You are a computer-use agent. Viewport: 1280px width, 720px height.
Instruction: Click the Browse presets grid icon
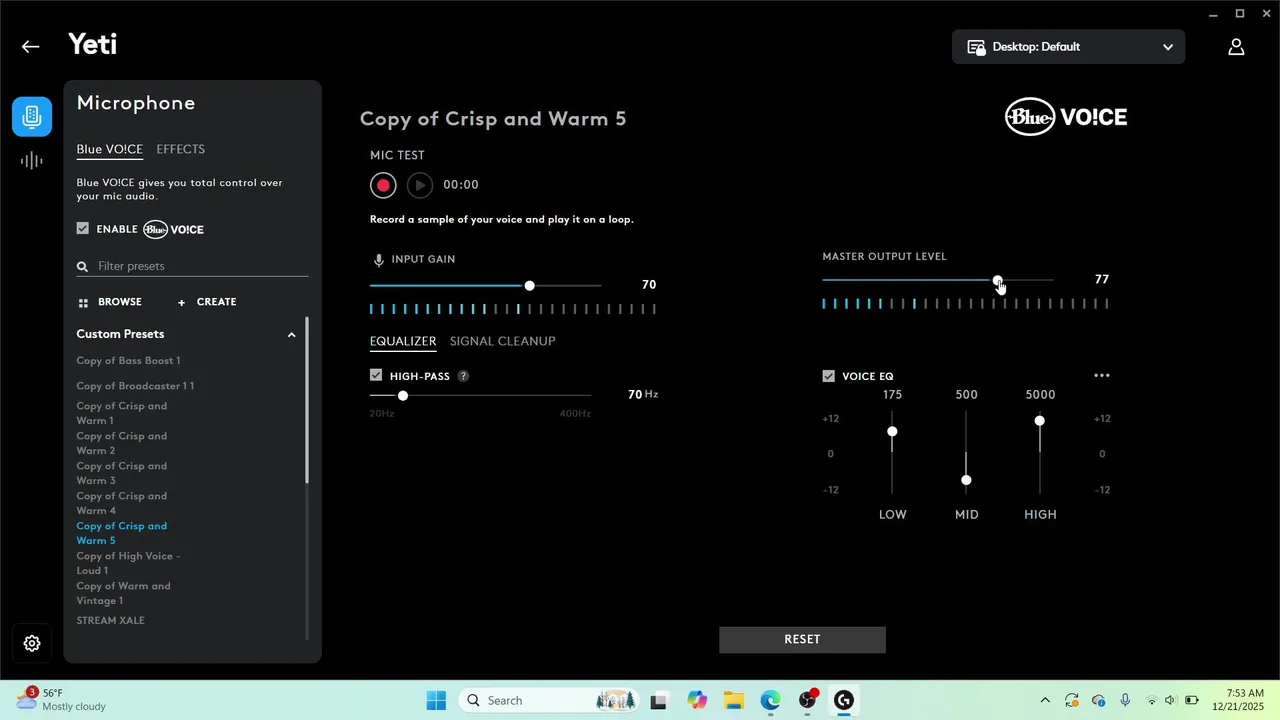tap(83, 302)
